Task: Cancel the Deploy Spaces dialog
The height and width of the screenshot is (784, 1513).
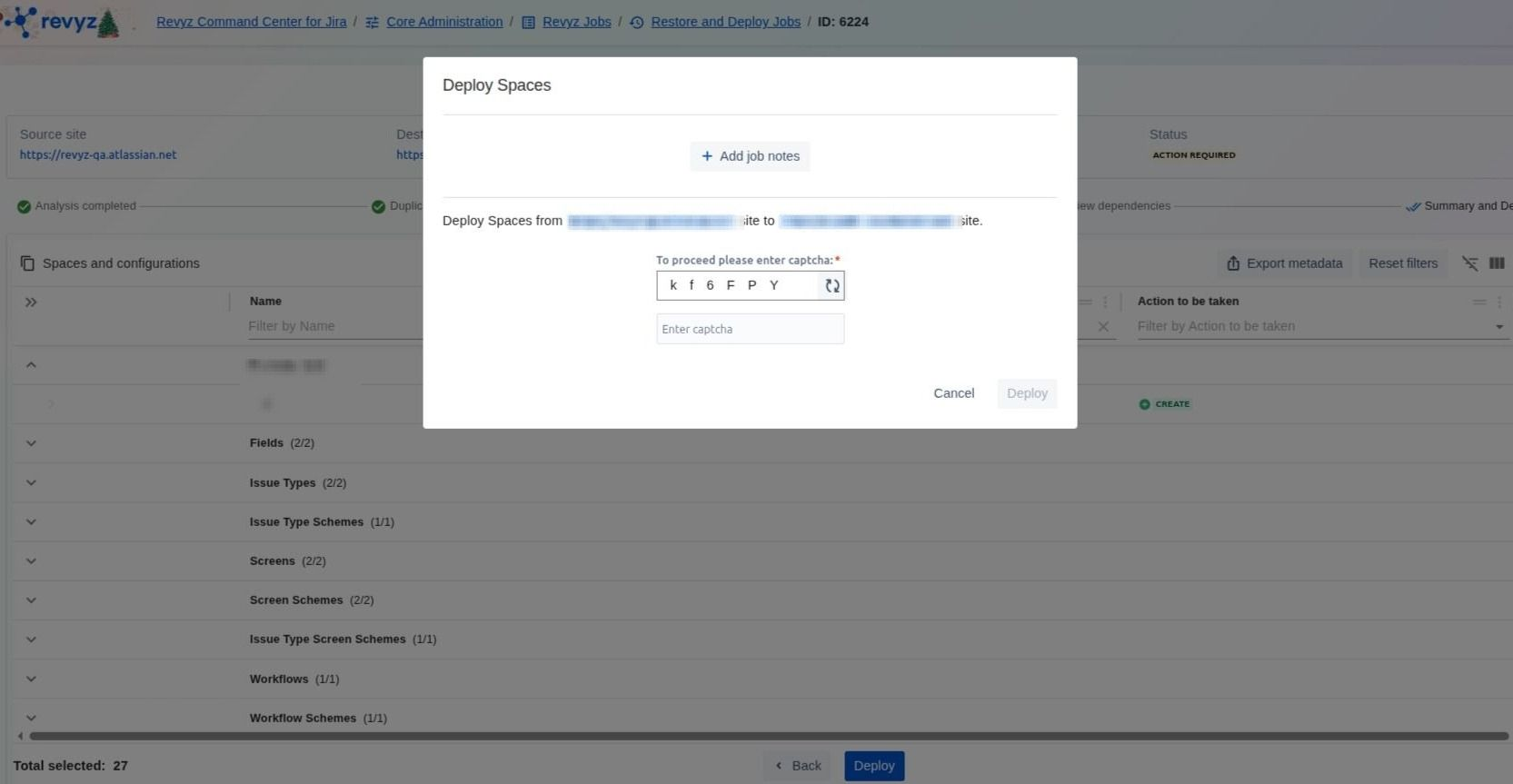Action: pos(953,393)
